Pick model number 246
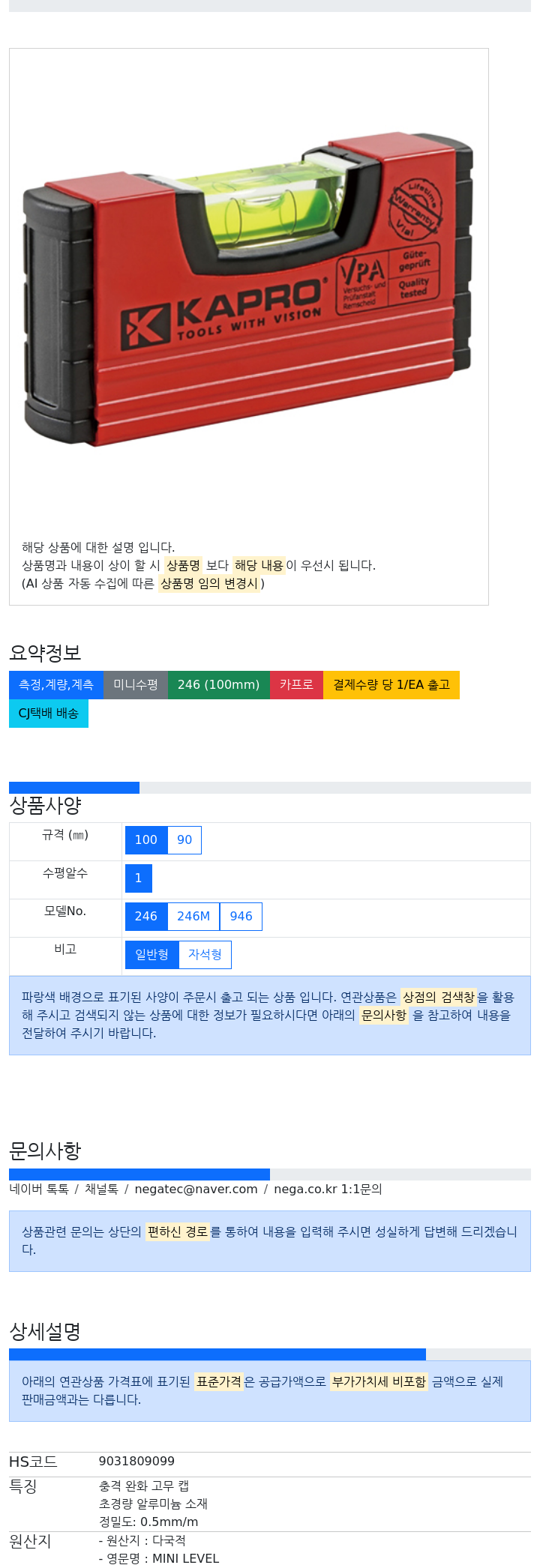 pyautogui.click(x=146, y=917)
